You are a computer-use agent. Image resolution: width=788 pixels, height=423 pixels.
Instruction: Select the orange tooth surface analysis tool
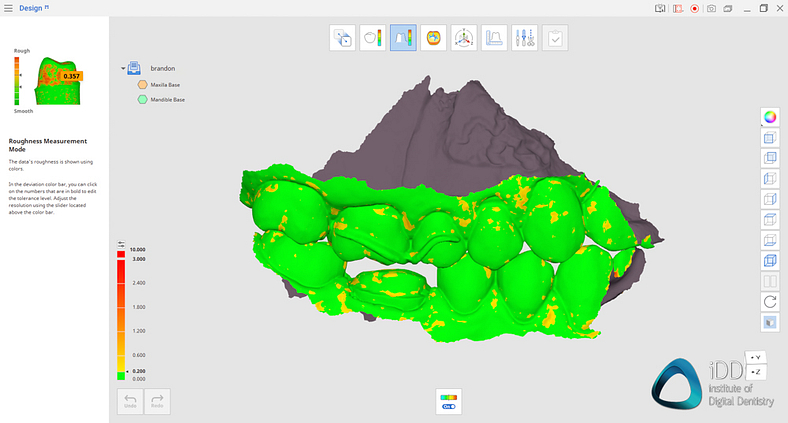tap(434, 39)
